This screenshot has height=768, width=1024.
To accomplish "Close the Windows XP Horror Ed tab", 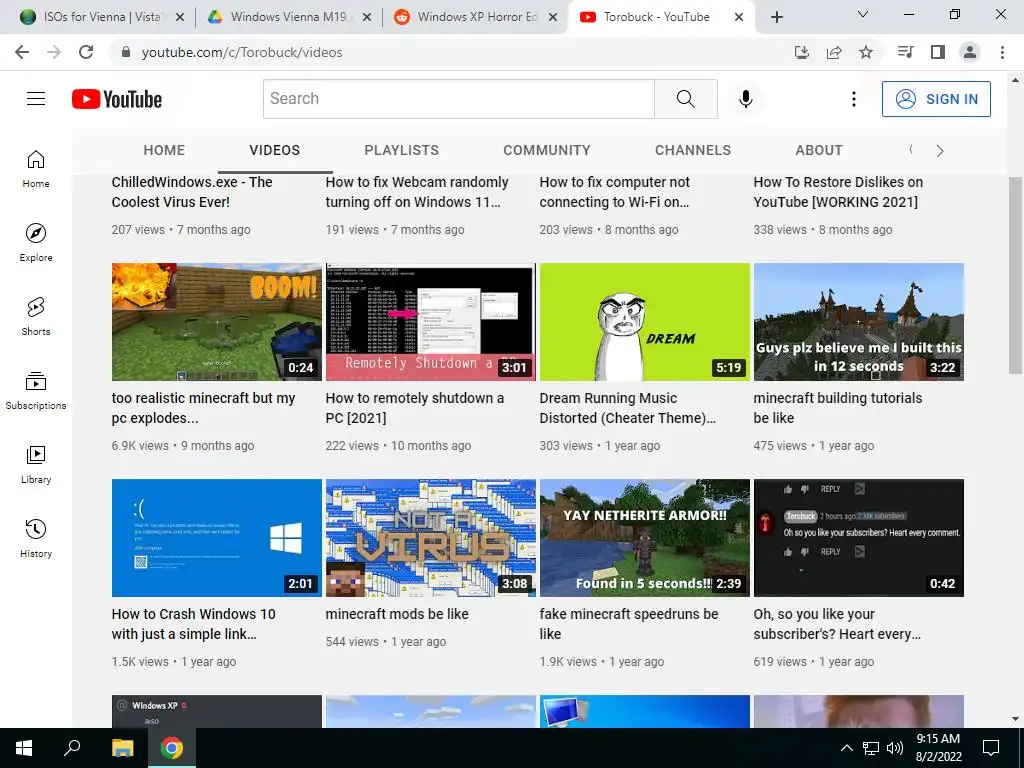I will click(552, 17).
